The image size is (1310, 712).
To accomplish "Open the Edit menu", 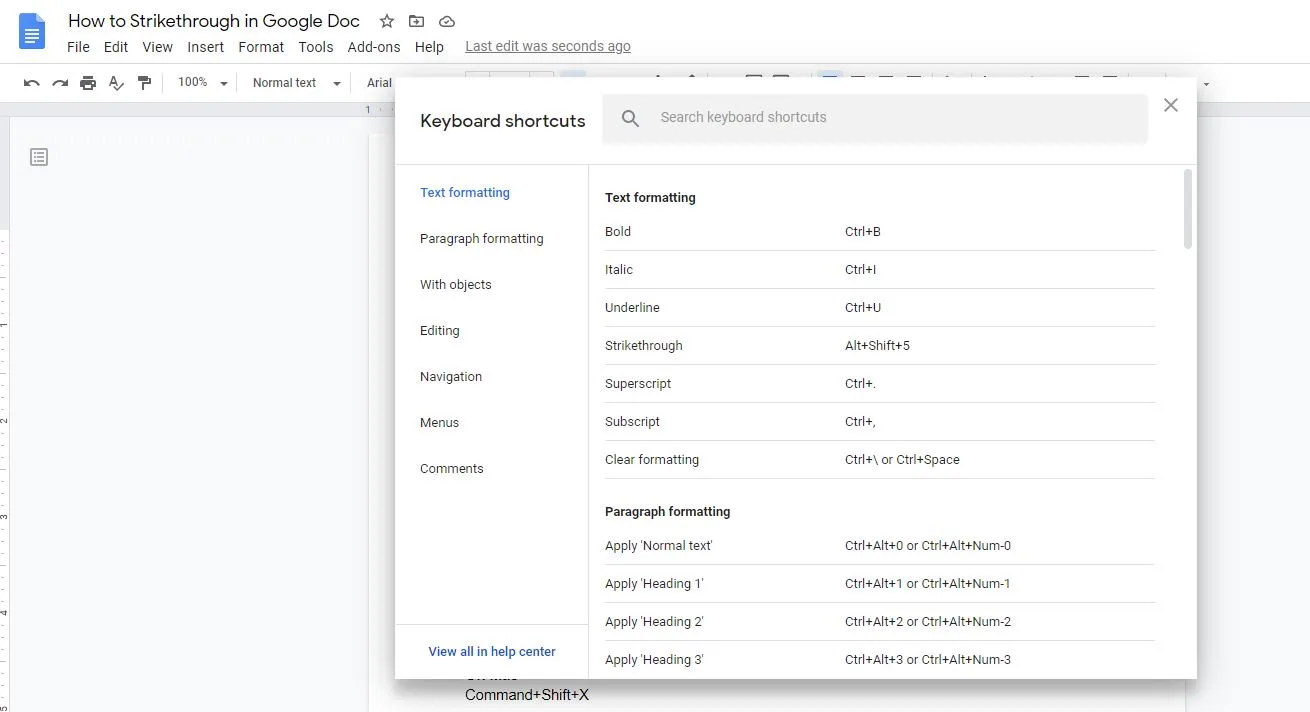I will [116, 47].
